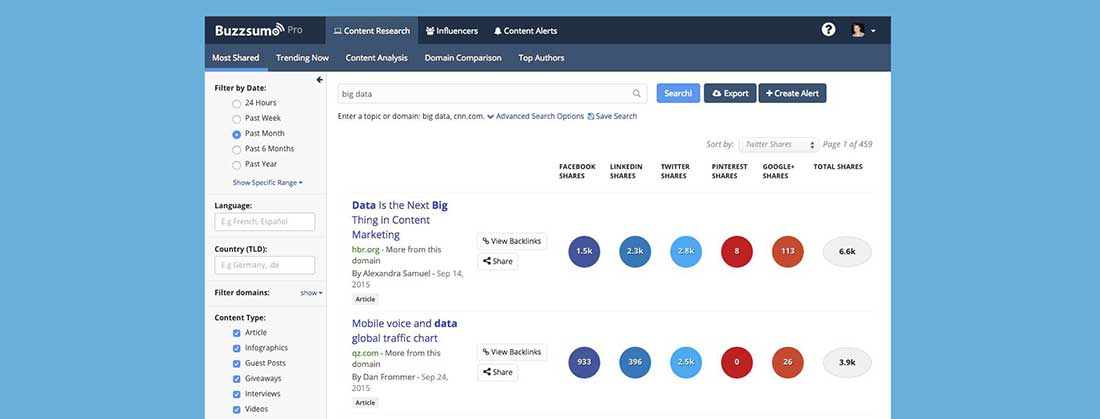Screen dimensions: 1100x419
Task: Expand the Filter domains show toggle
Action: click(311, 293)
